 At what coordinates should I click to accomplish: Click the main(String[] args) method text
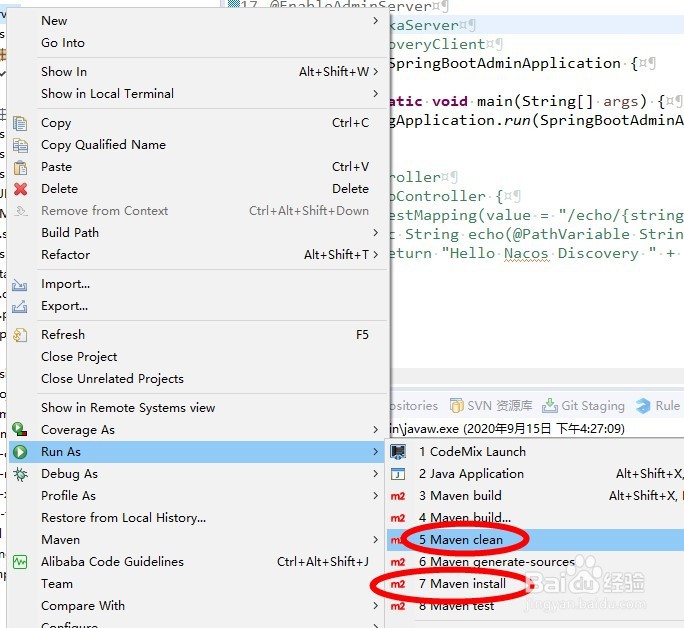pyautogui.click(x=561, y=101)
